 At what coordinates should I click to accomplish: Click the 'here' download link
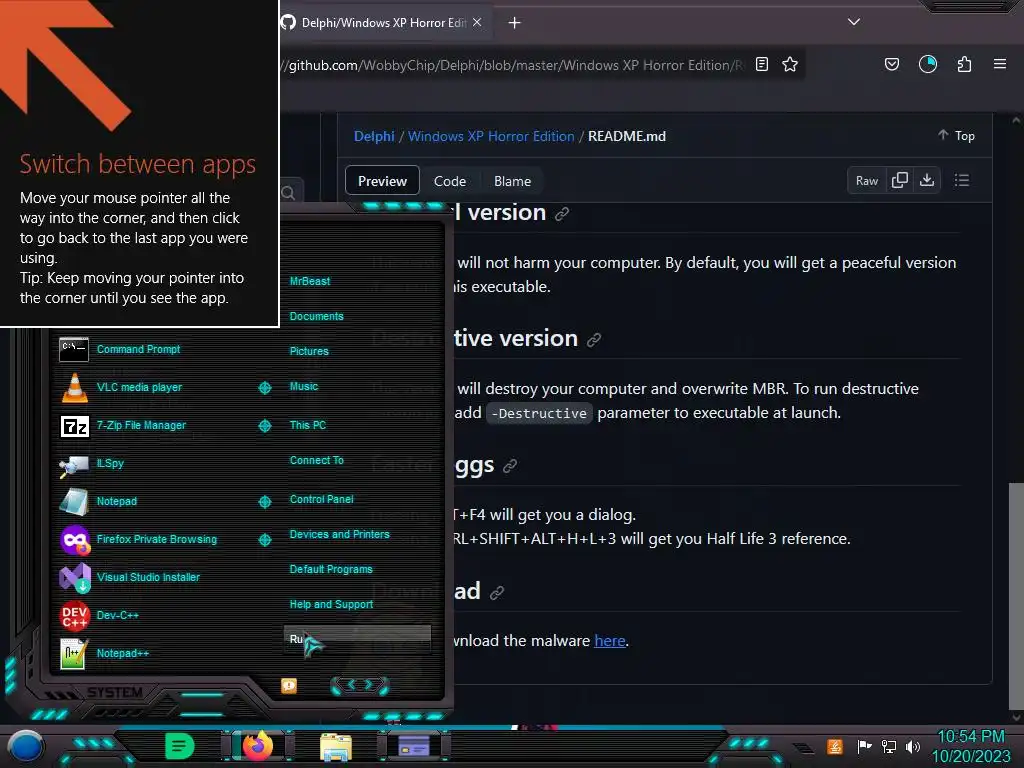[610, 641]
